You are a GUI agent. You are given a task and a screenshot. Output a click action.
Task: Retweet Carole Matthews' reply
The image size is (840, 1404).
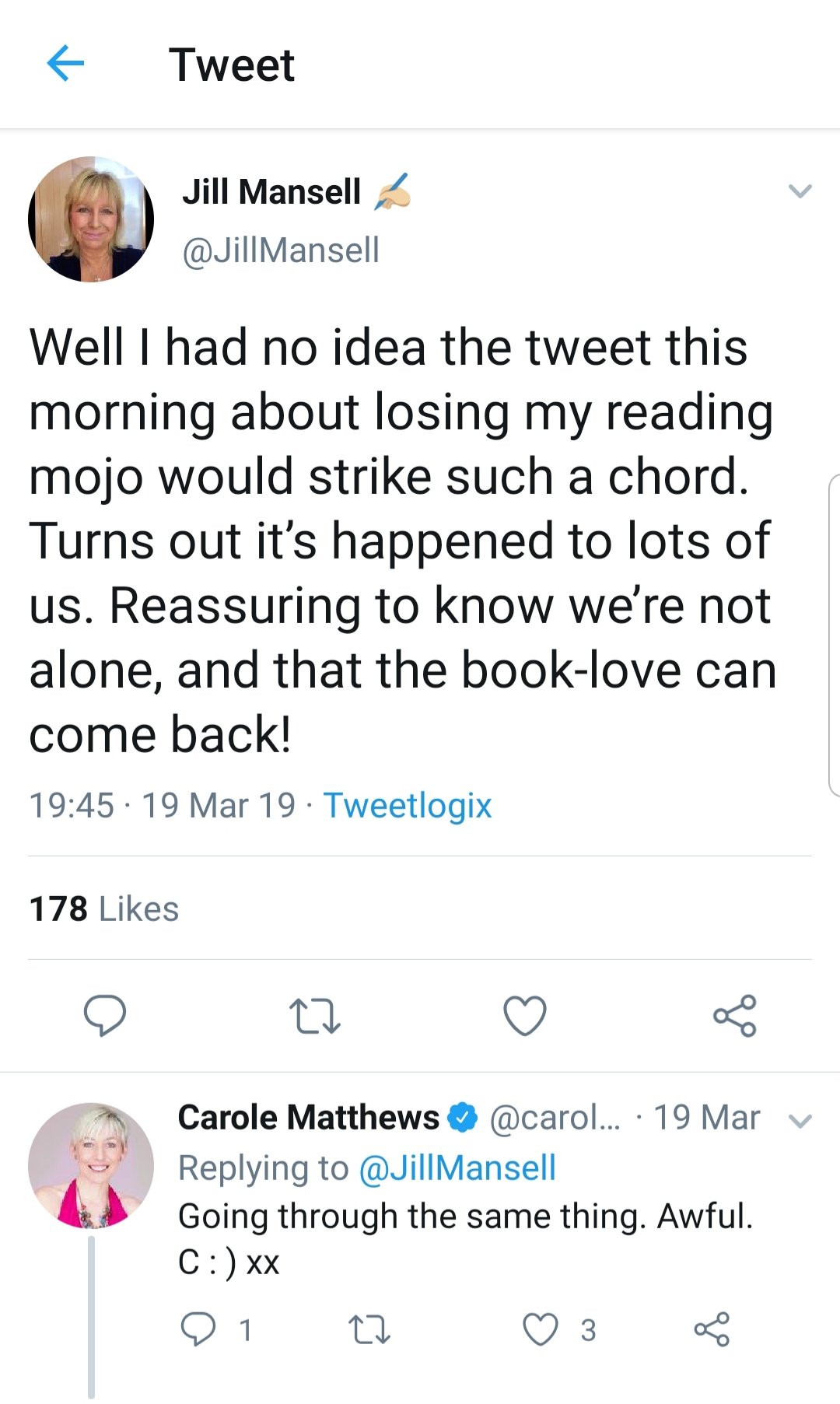369,1329
